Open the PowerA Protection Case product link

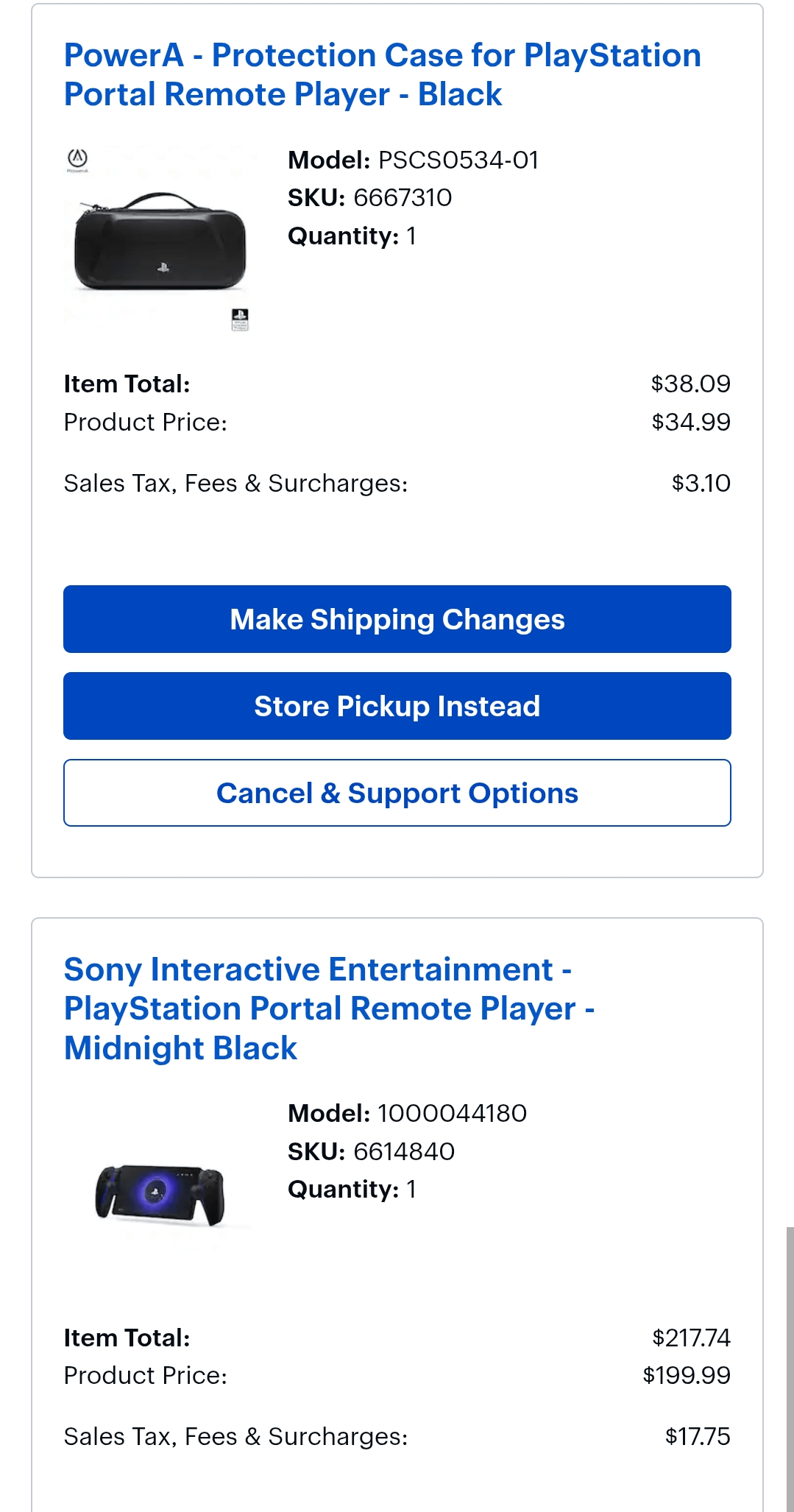click(382, 75)
